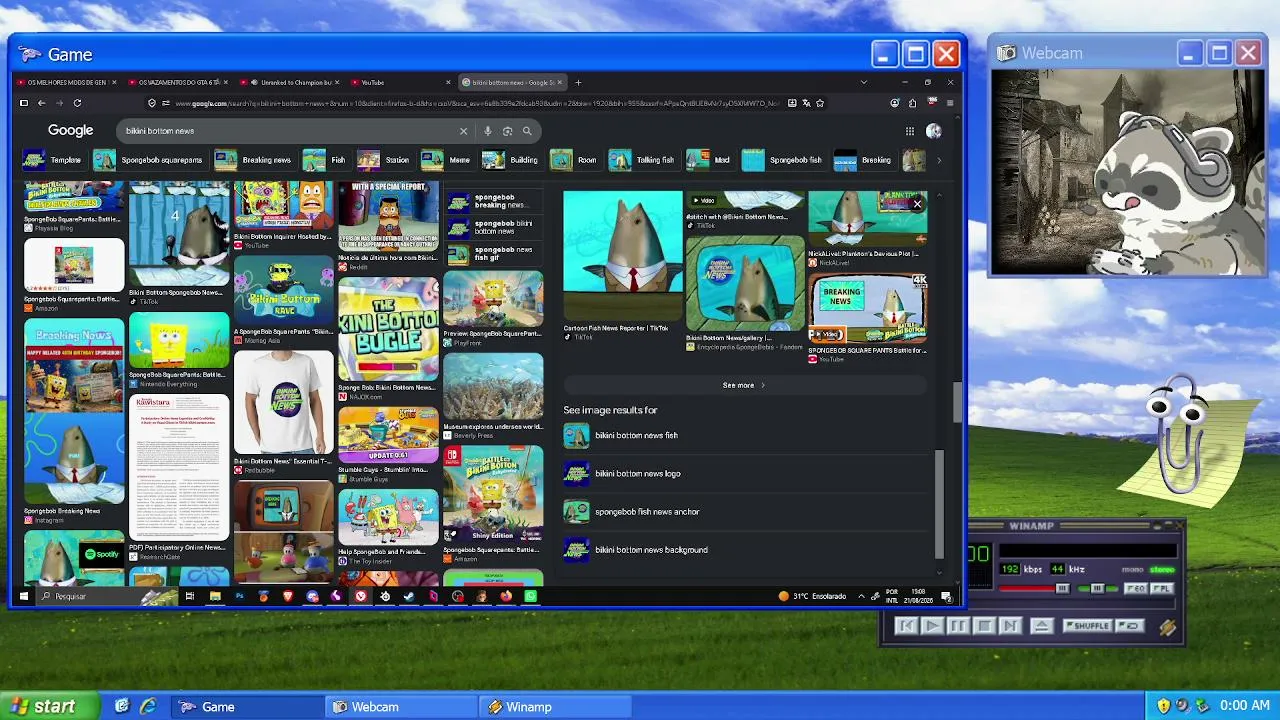Switch to the YouTube browser tab

click(401, 82)
